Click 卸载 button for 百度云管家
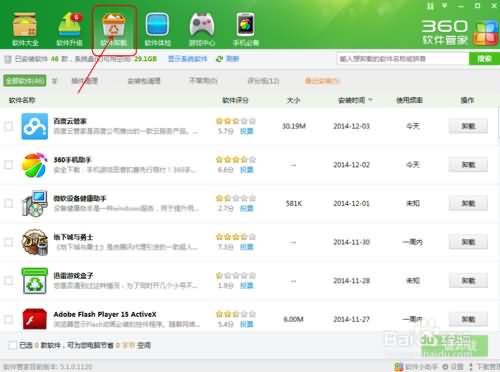This screenshot has width=500, height=372. pos(468,126)
